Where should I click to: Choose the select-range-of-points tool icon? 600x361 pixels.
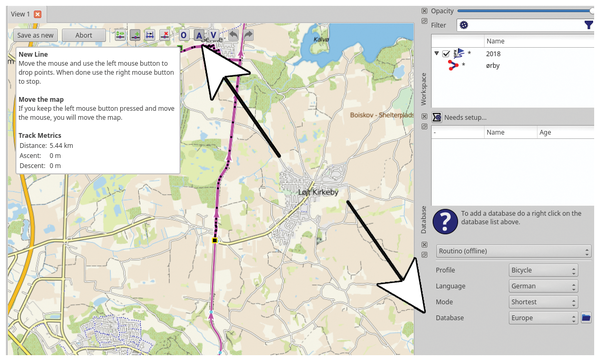tap(150, 35)
